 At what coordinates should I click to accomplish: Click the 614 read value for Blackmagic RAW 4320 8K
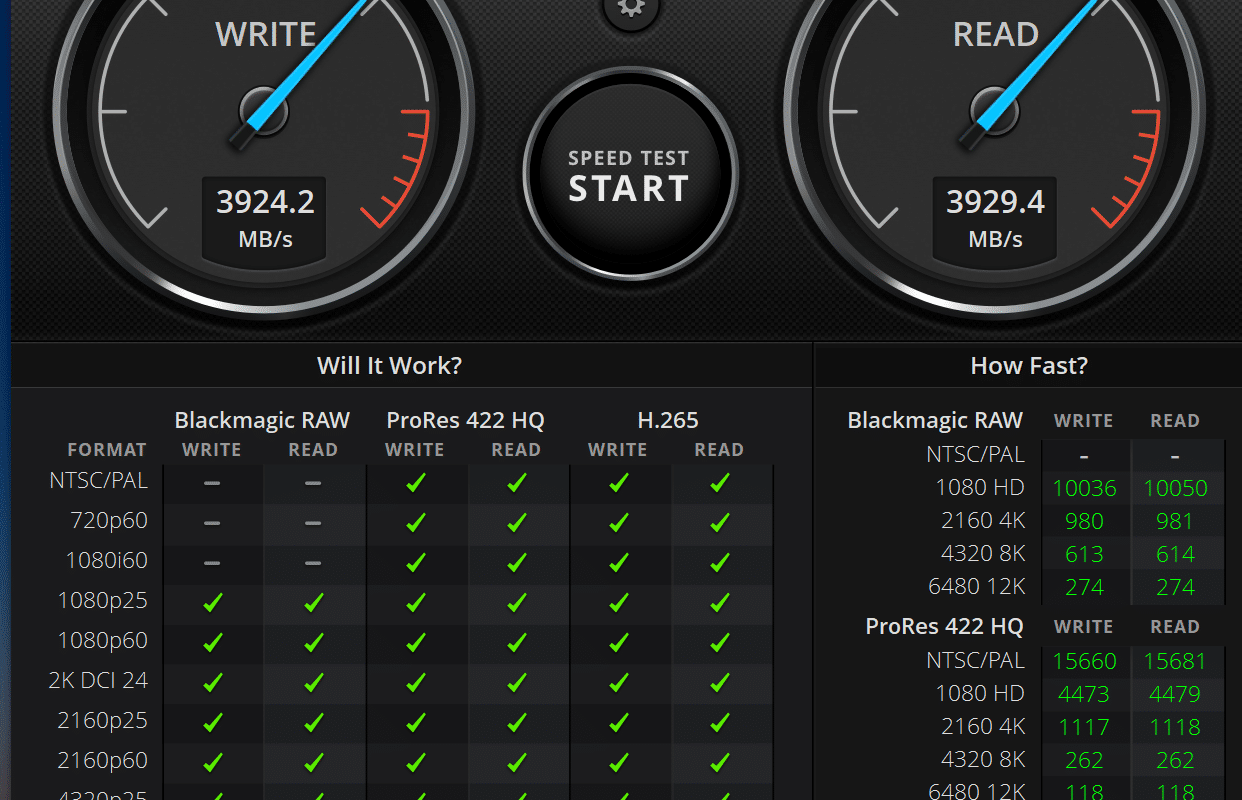[x=1175, y=555]
